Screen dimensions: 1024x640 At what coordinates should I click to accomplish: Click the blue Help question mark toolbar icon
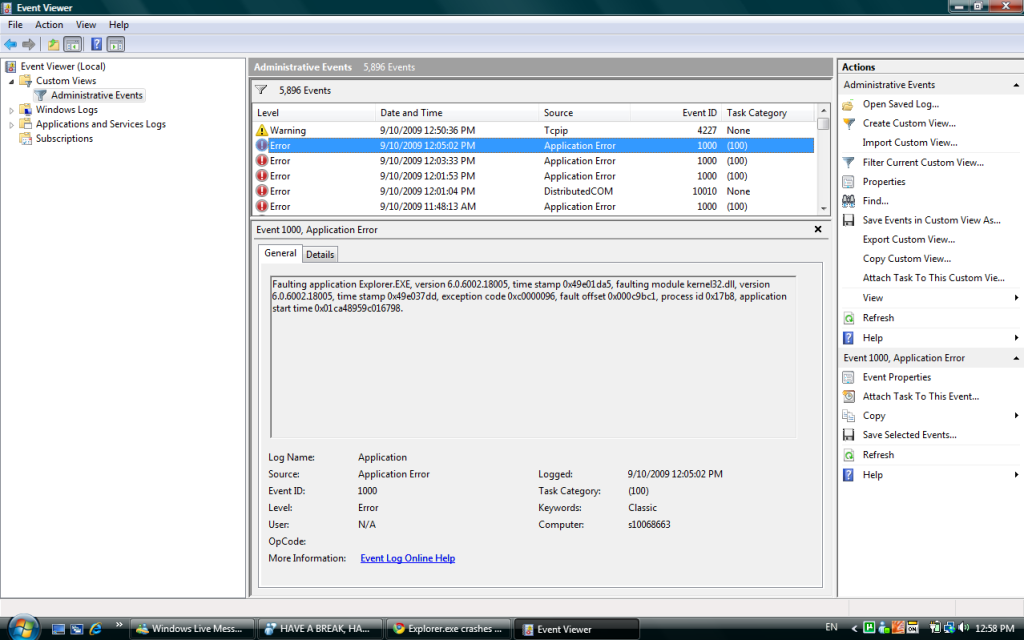click(97, 44)
